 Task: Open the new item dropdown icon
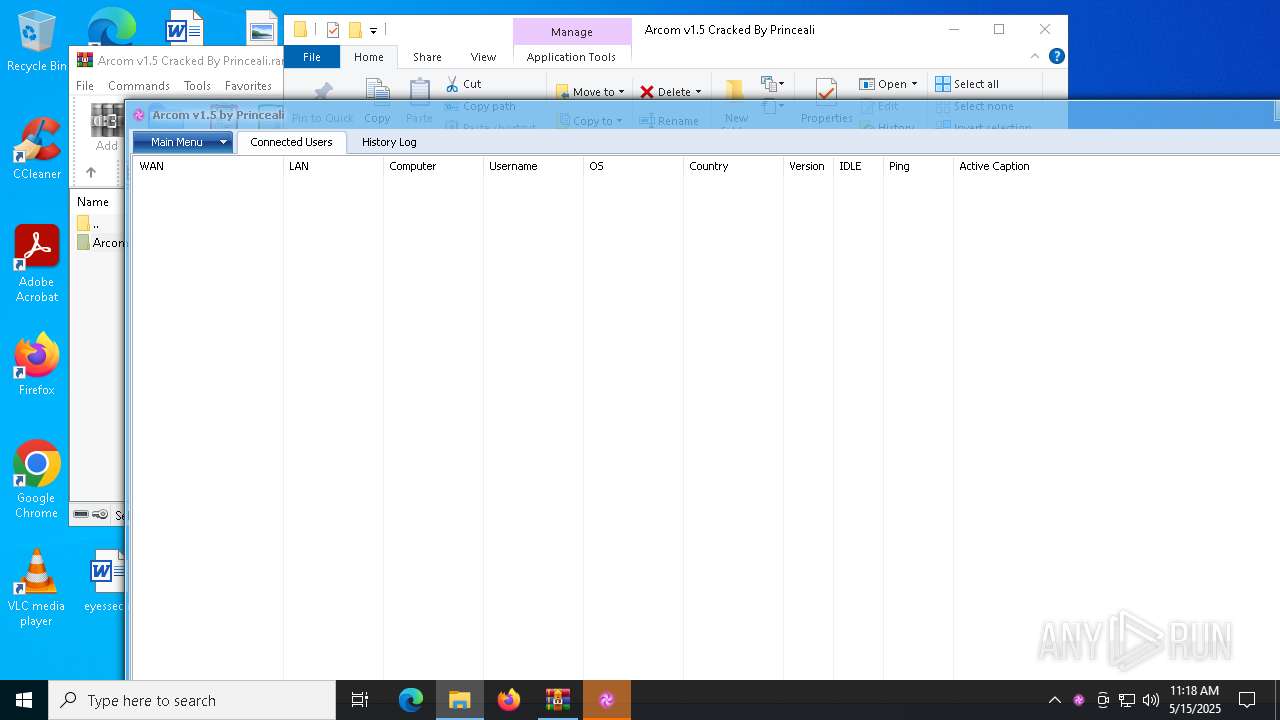pyautogui.click(x=772, y=84)
